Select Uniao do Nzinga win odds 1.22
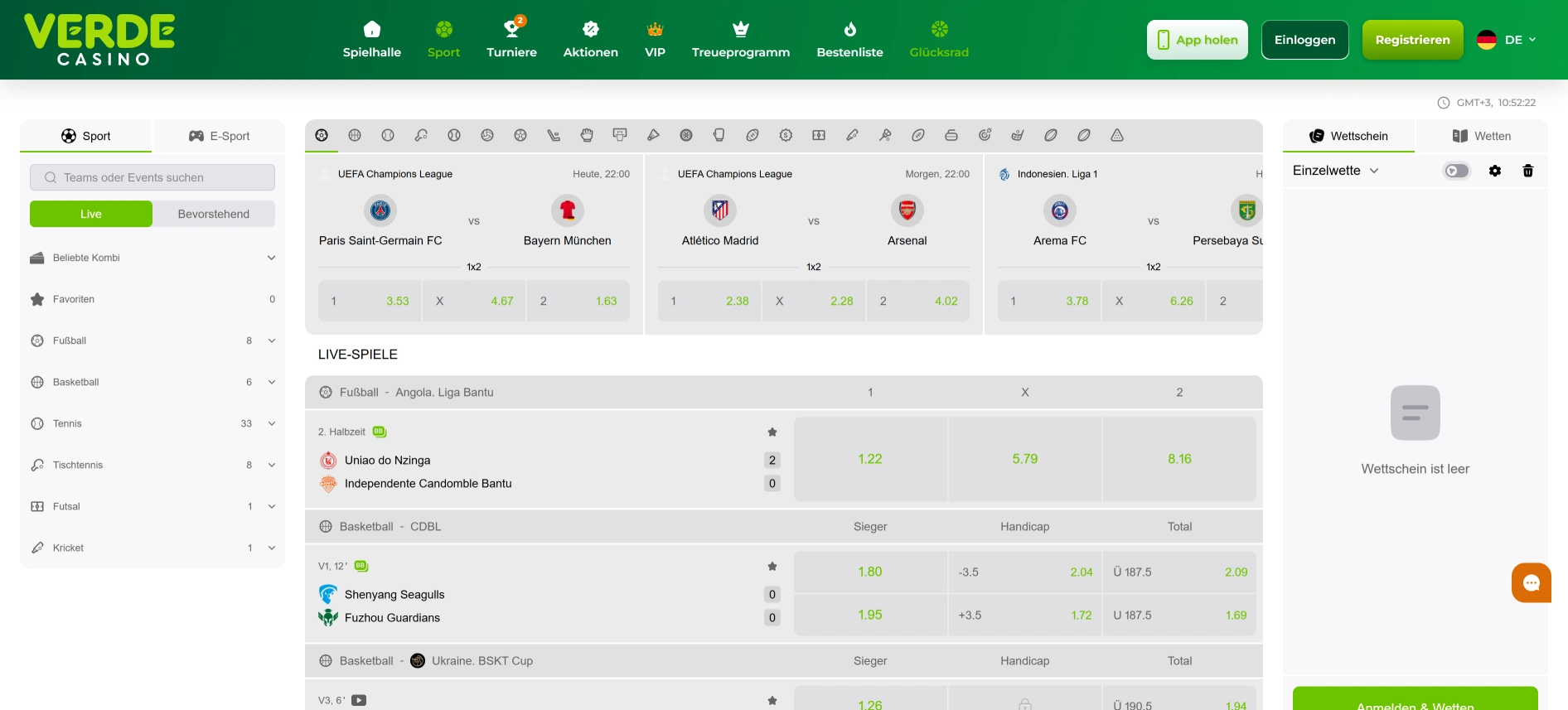 tap(870, 459)
